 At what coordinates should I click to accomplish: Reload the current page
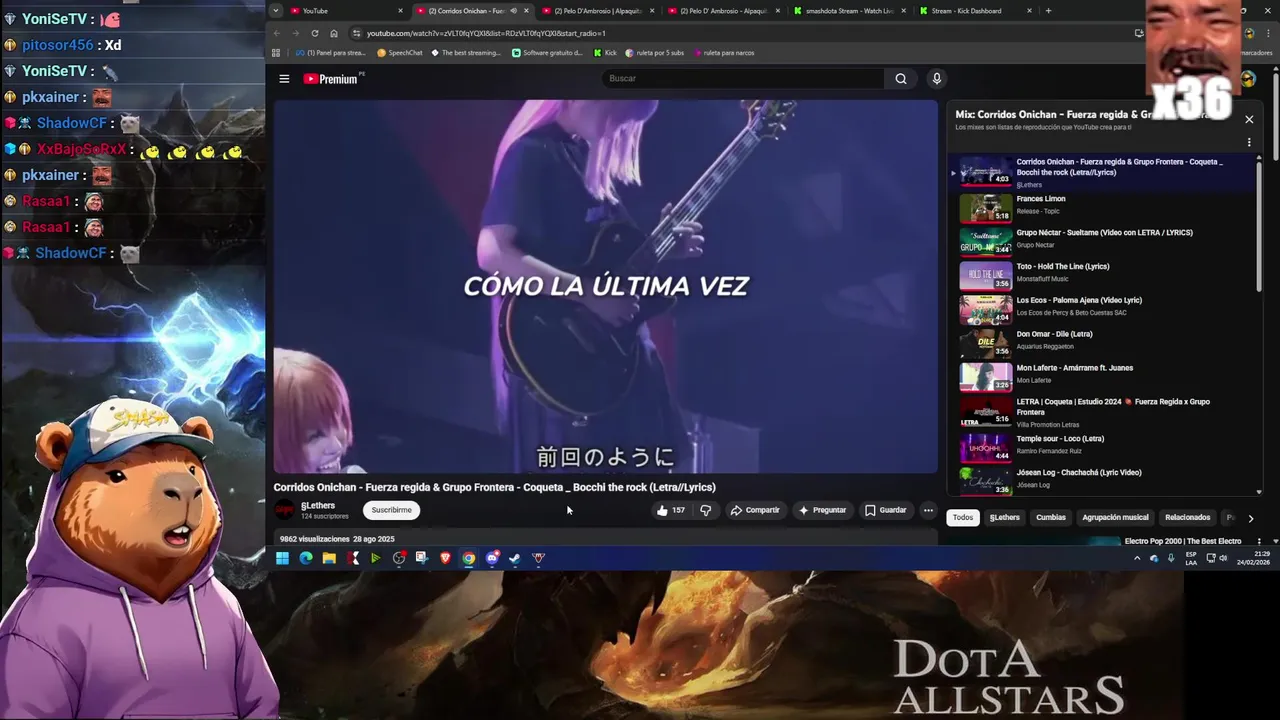[x=315, y=33]
